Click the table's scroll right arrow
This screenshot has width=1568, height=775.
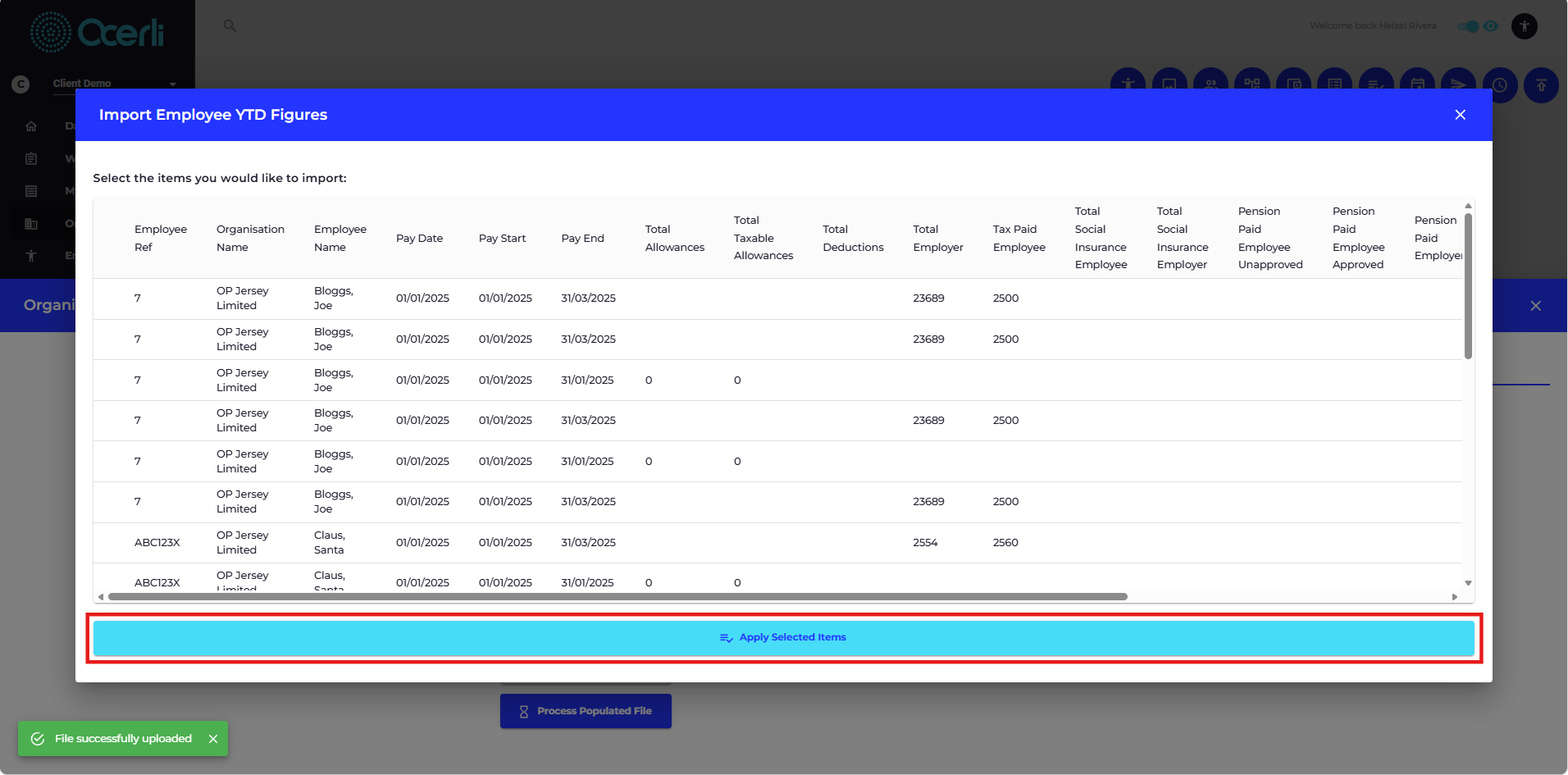(1455, 597)
